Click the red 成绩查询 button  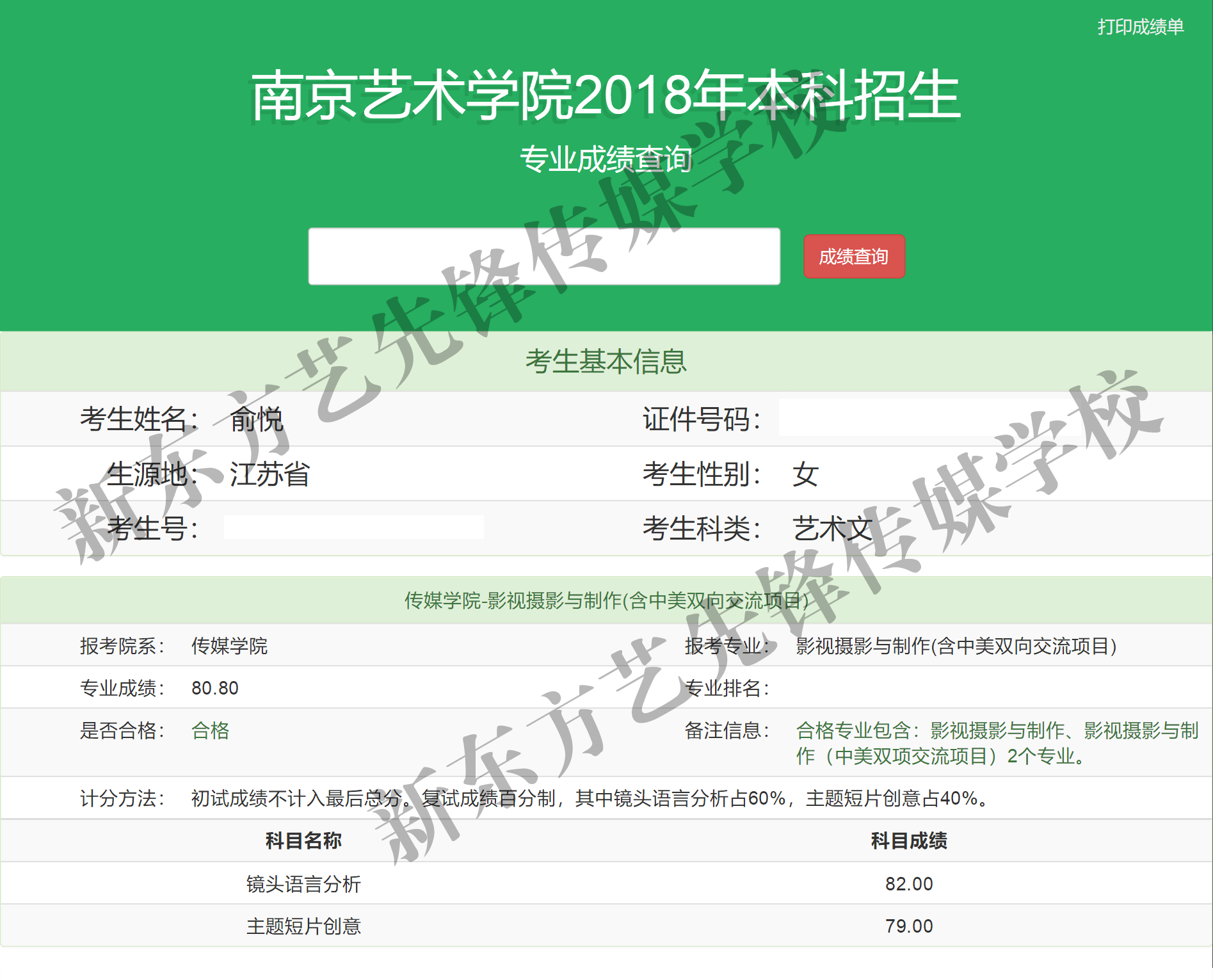(854, 257)
